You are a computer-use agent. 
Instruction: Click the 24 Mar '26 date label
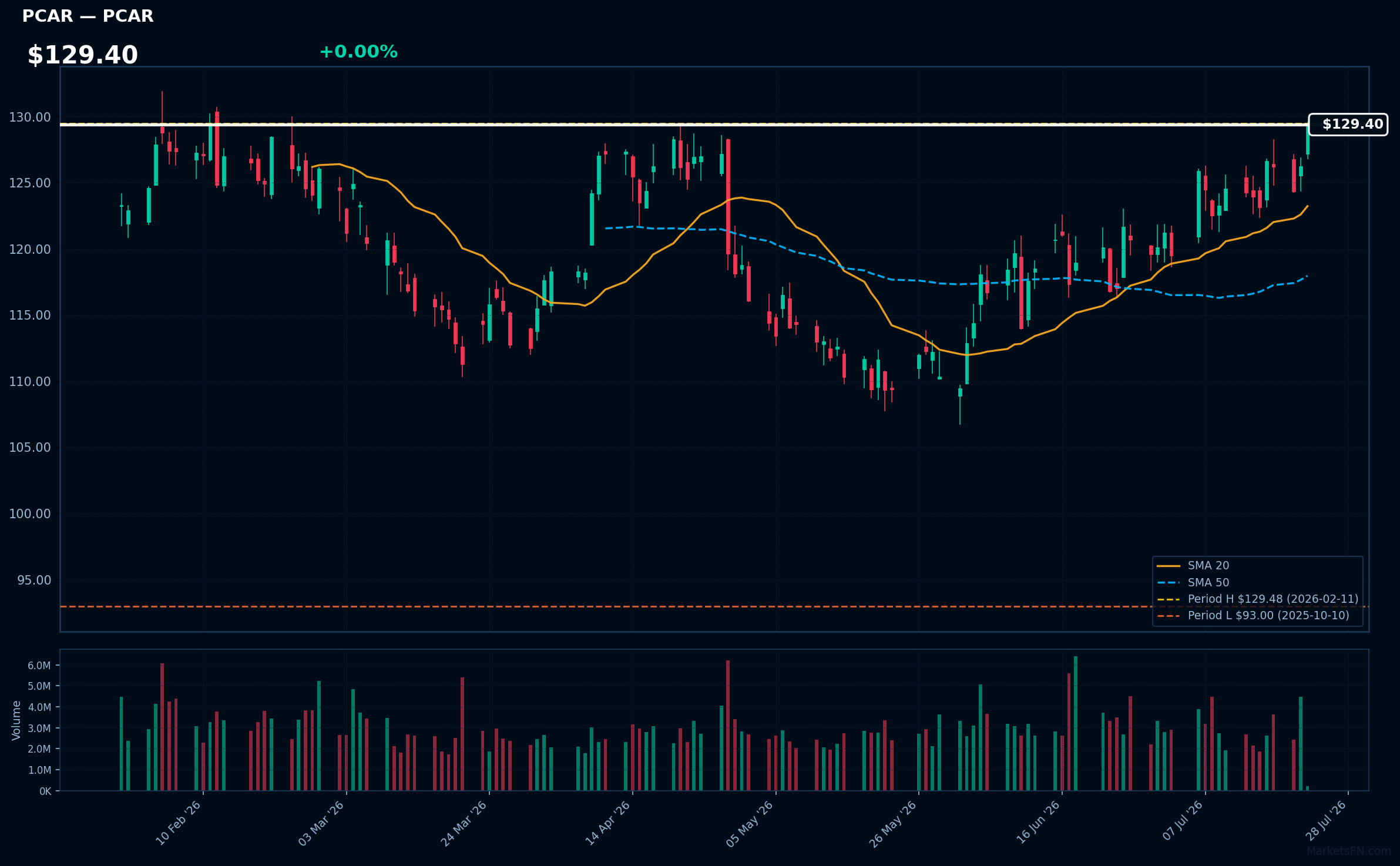click(x=464, y=823)
